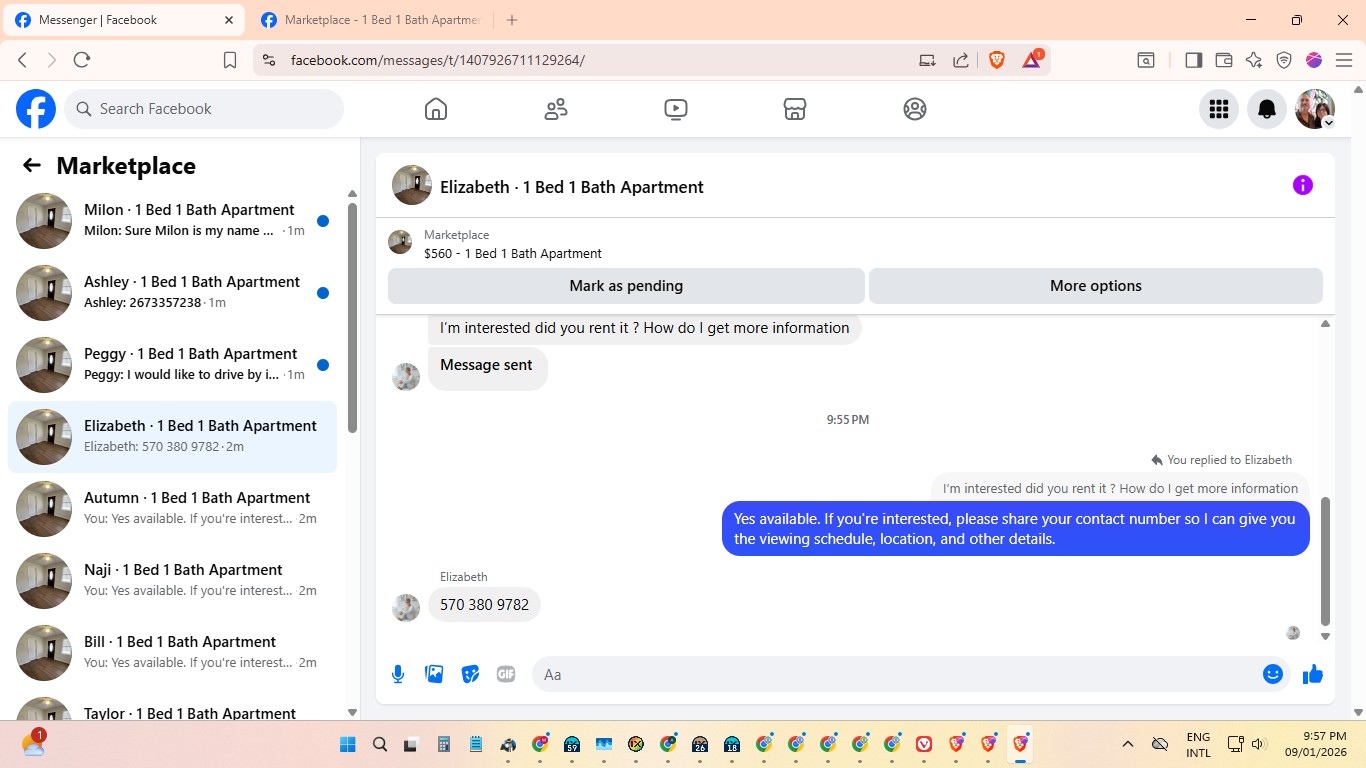Close the Messenger | Facebook tab
Viewport: 1366px width, 768px height.
(x=229, y=20)
